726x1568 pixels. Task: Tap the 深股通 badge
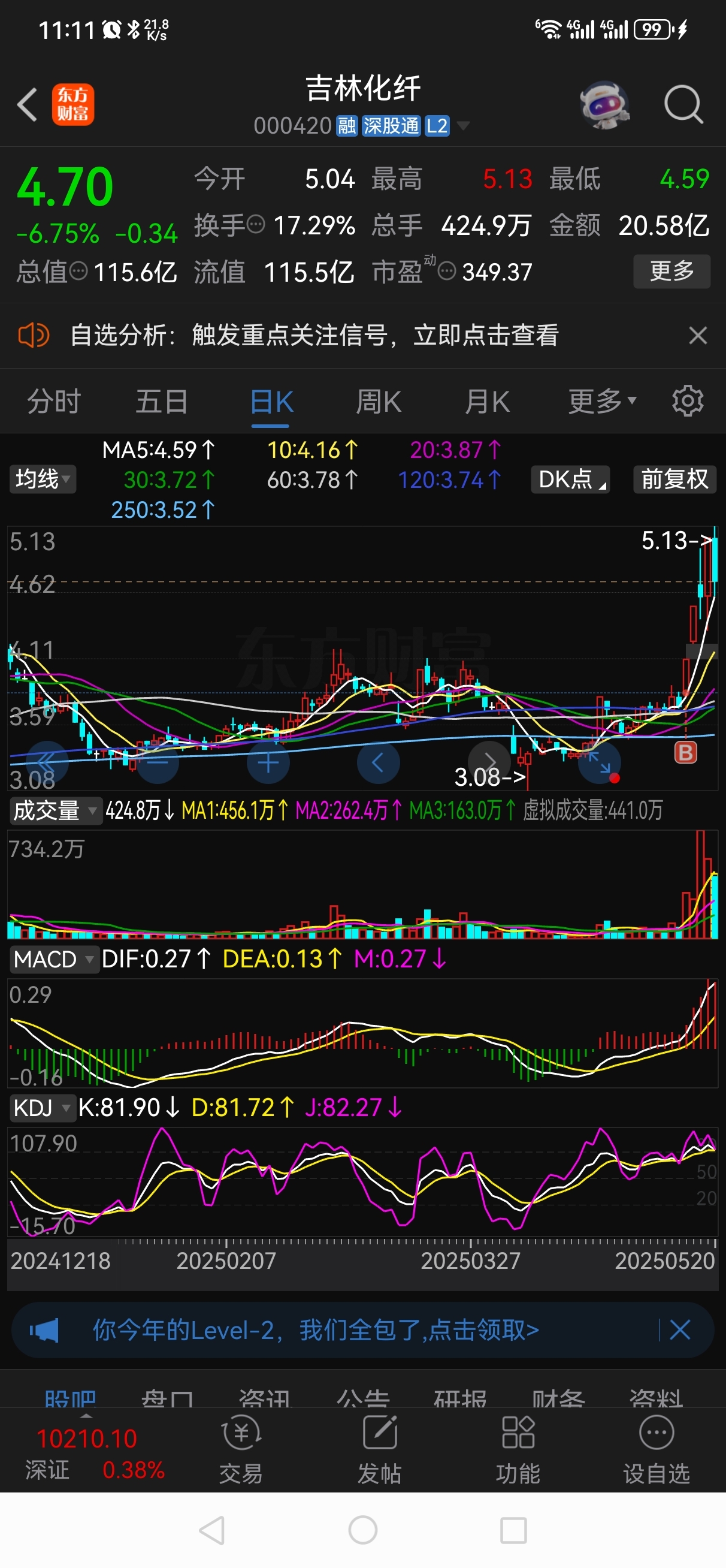coord(391,126)
